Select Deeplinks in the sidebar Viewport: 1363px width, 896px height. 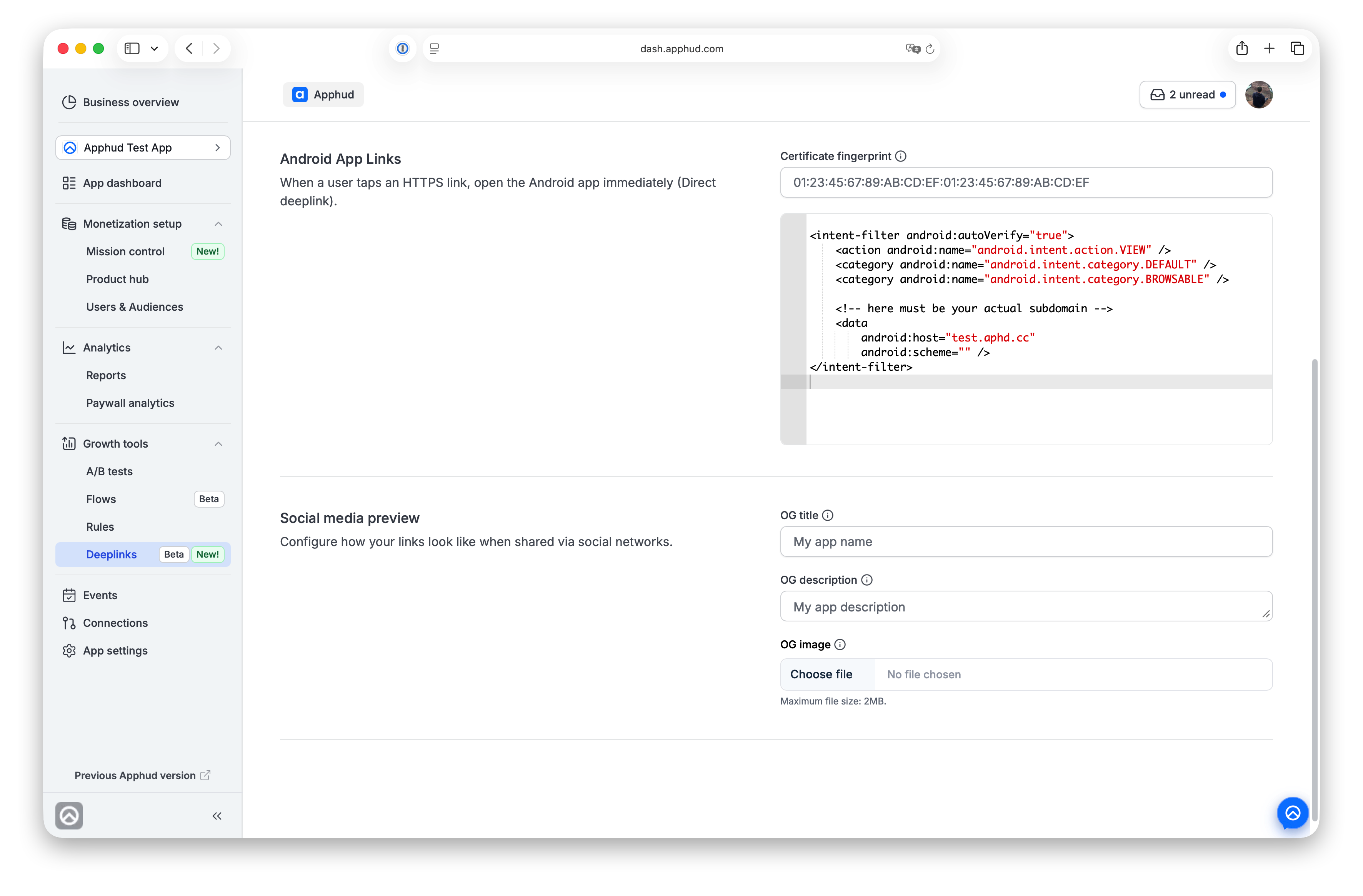(143, 554)
